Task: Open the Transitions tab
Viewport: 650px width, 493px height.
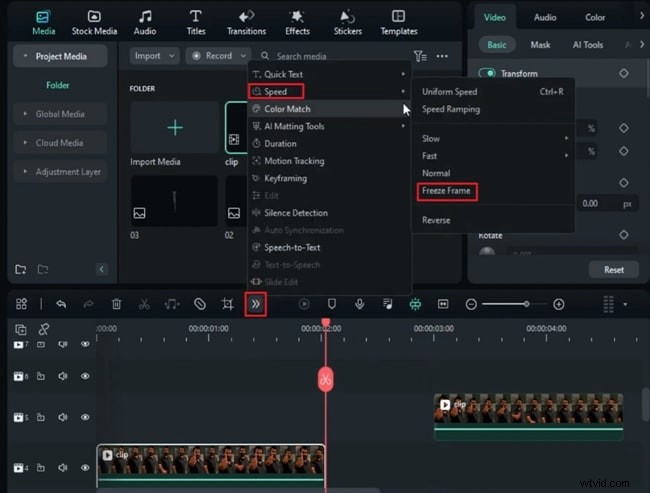Action: pyautogui.click(x=246, y=23)
